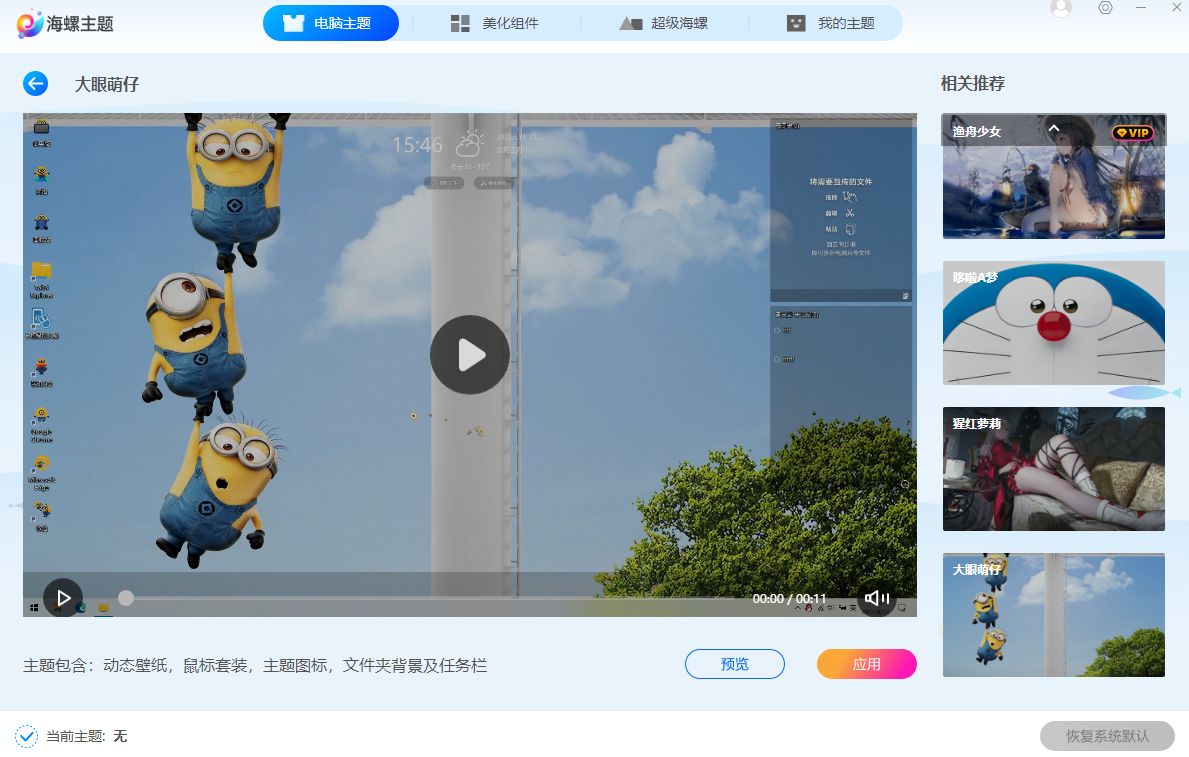This screenshot has height=757, width=1189.
Task: Apply the theme with 应用 button
Action: click(x=866, y=663)
